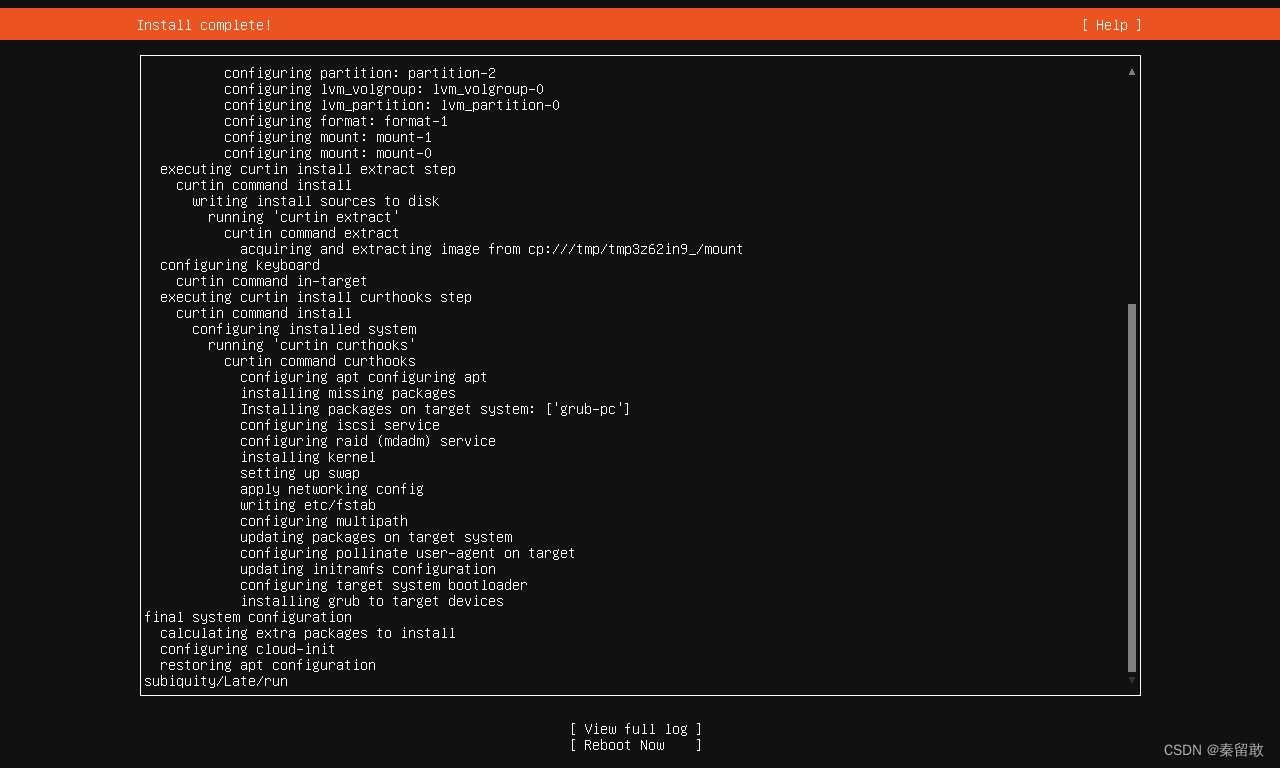Open the Help menu in header
Viewport: 1280px width, 768px height.
point(1111,25)
